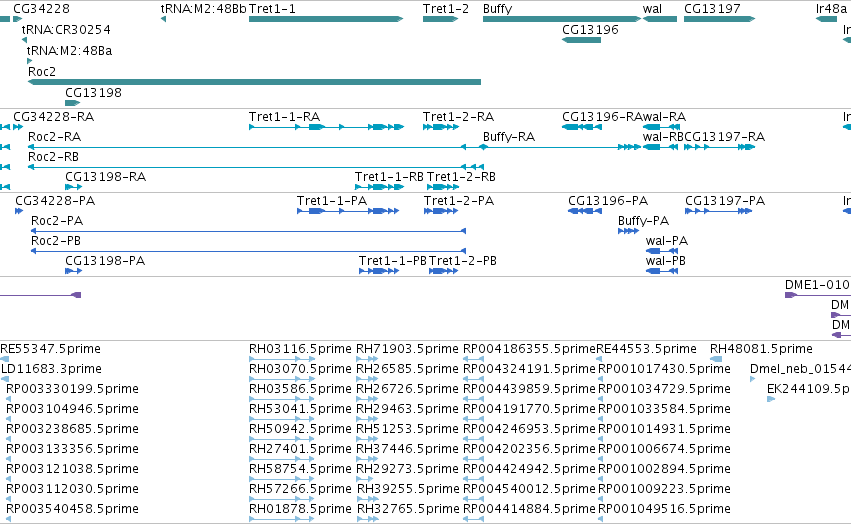Click the CG13196-PA protein label
The height and width of the screenshot is (524, 851).
608,201
